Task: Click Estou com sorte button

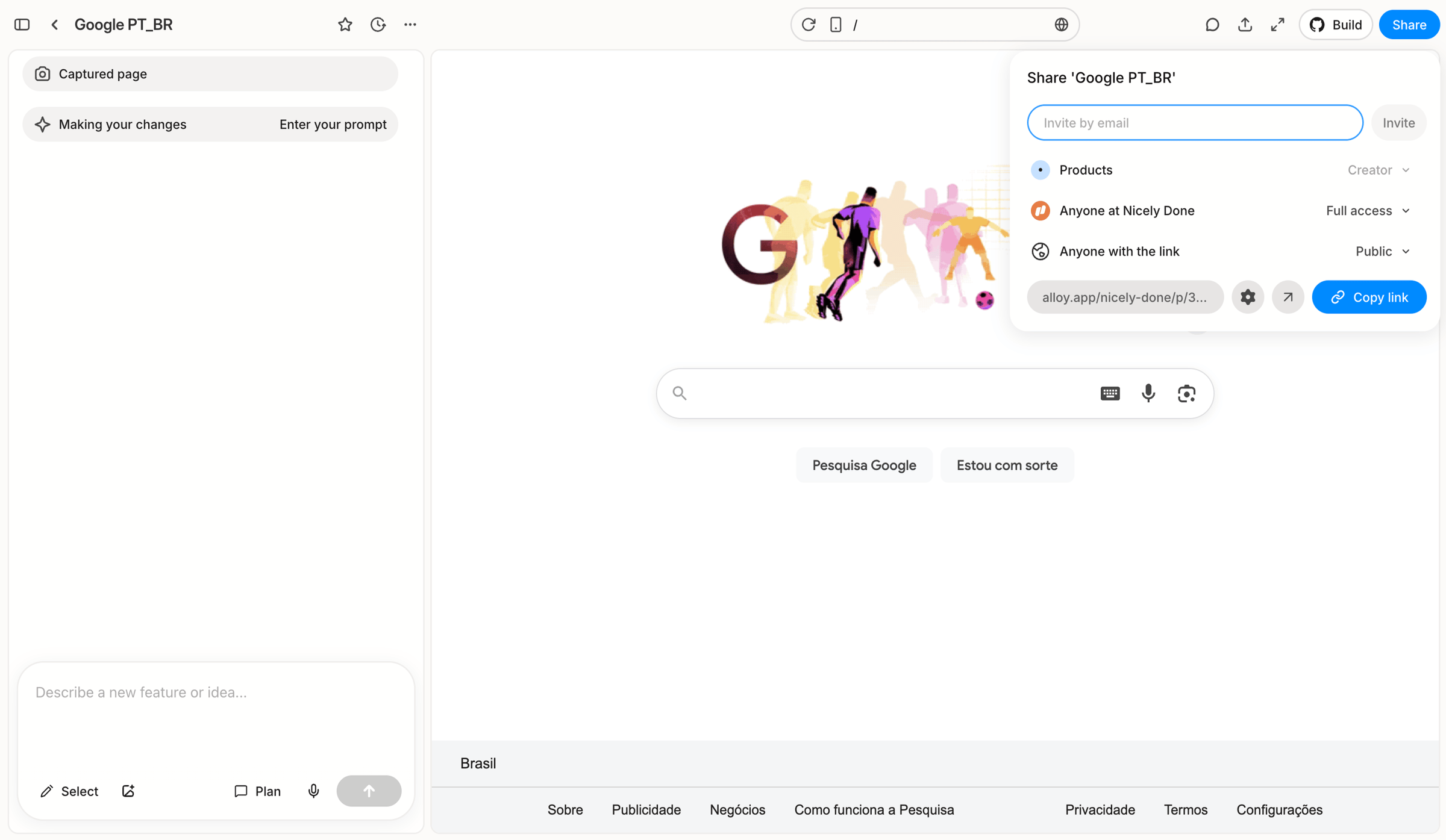Action: (1007, 465)
